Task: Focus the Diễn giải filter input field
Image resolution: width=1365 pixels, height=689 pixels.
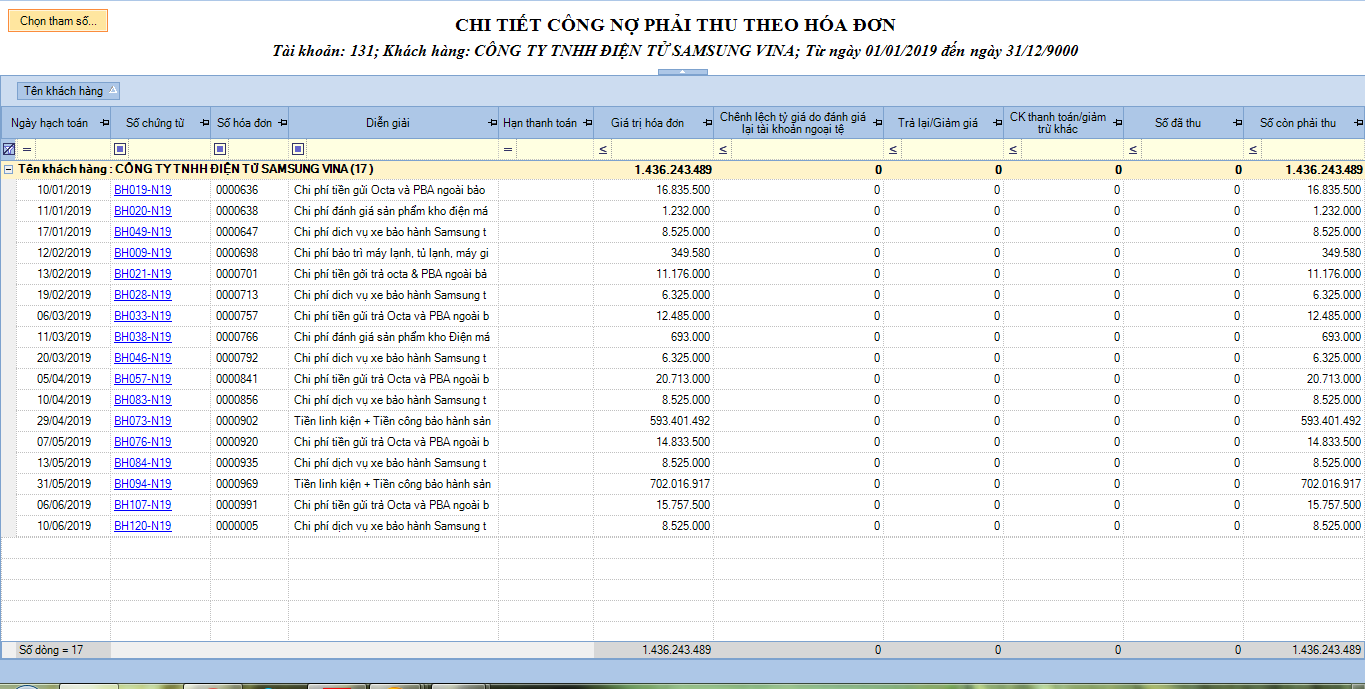Action: click(x=403, y=150)
